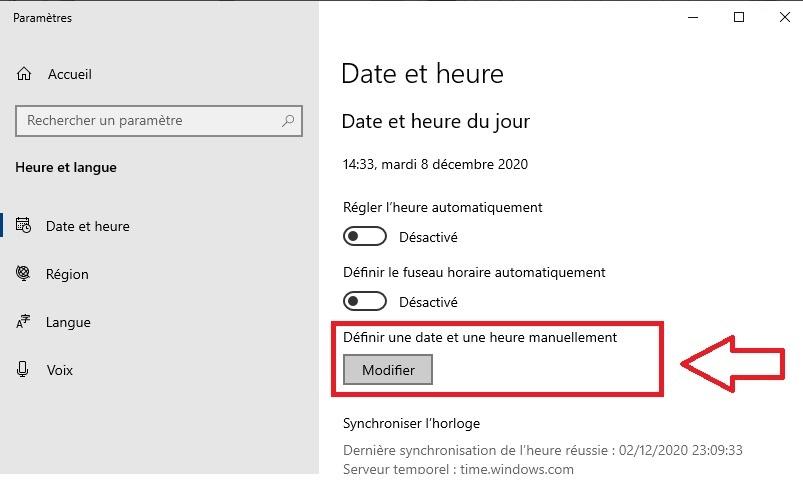Image resolution: width=803 pixels, height=480 pixels.
Task: Click the language characters icon beside Langue
Action: click(23, 322)
